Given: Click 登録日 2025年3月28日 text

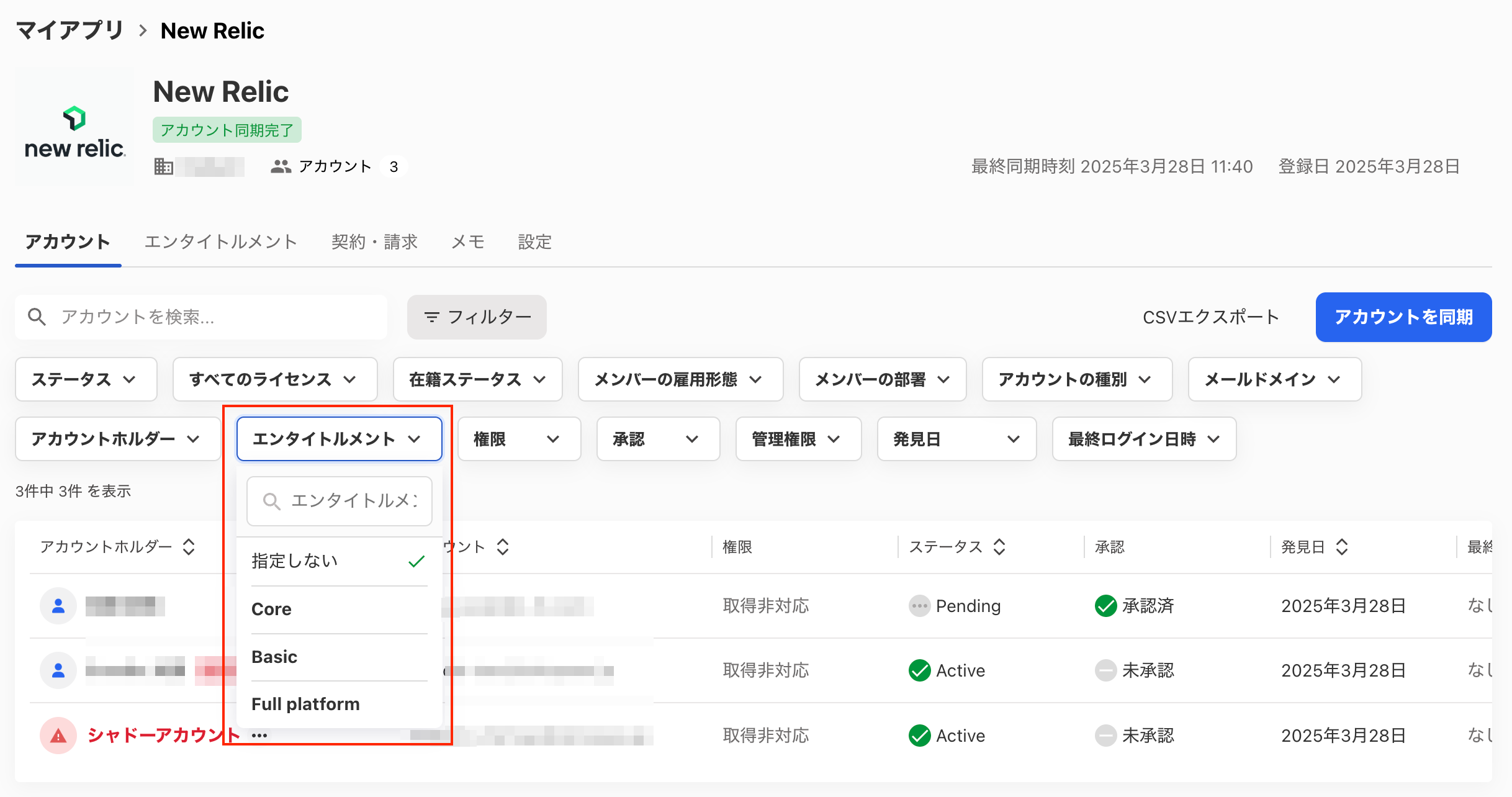Looking at the screenshot, I should pyautogui.click(x=1369, y=166).
